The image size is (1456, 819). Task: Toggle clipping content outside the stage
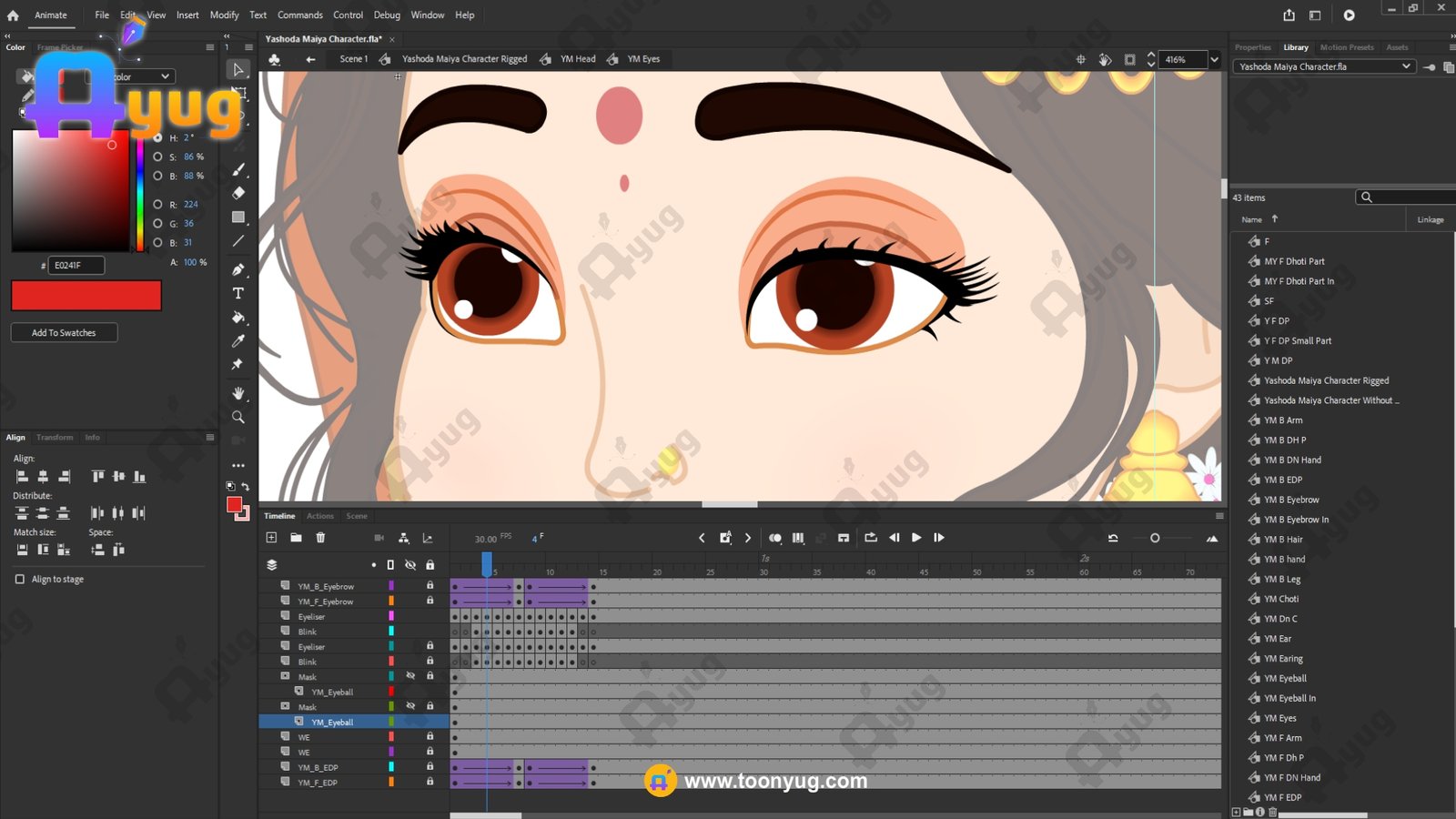[1129, 59]
